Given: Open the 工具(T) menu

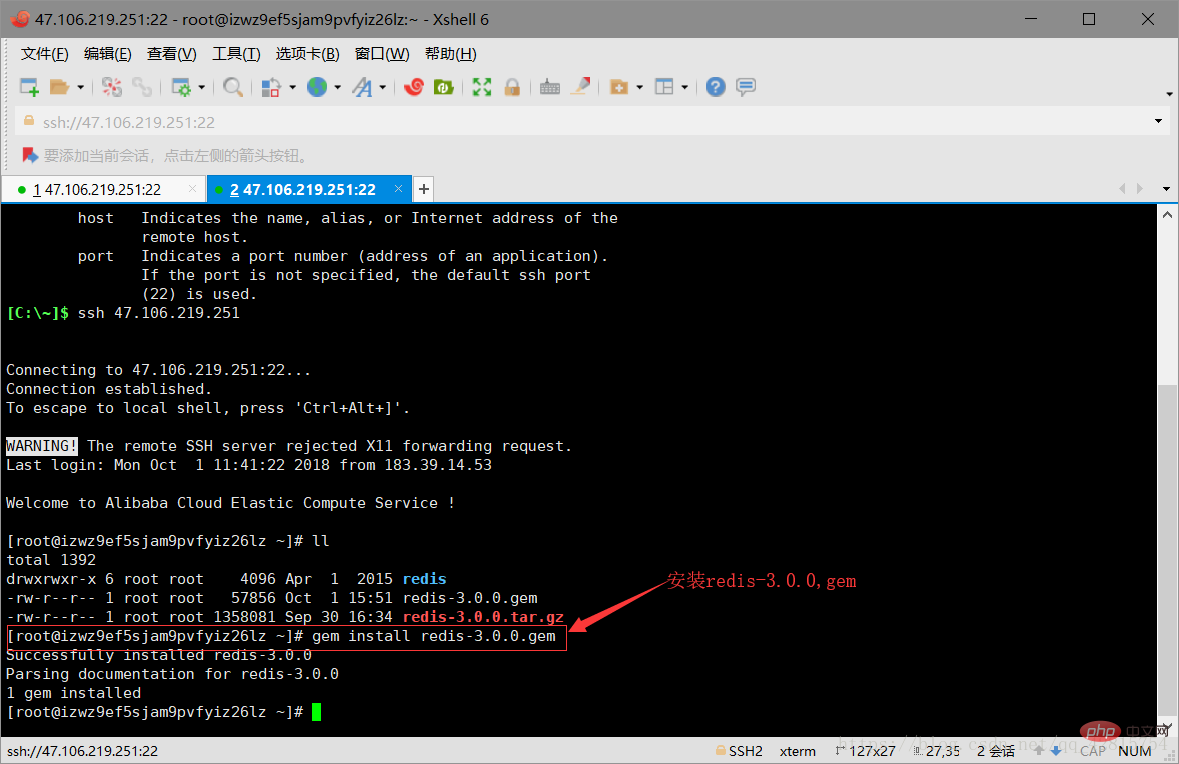Looking at the screenshot, I should click(x=236, y=53).
